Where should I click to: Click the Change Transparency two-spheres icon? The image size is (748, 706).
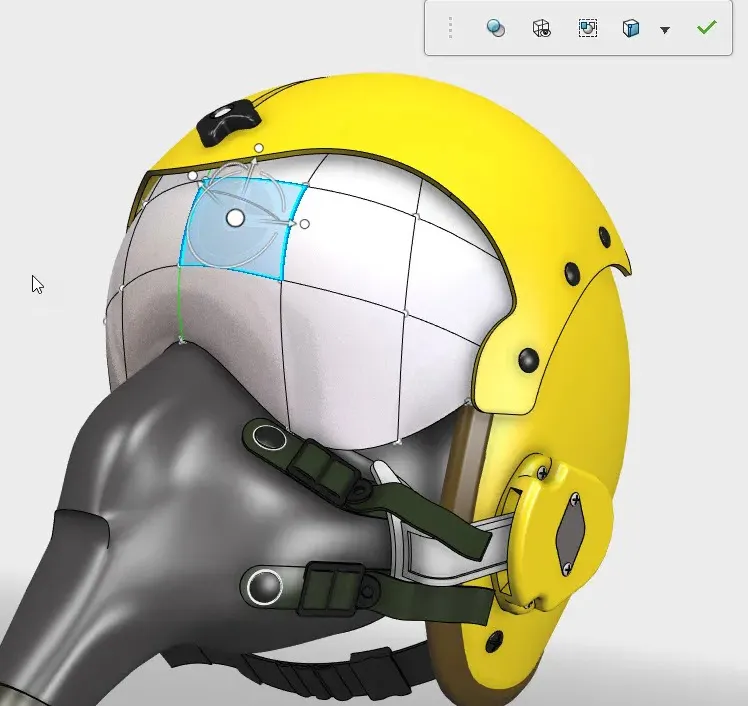tap(496, 28)
